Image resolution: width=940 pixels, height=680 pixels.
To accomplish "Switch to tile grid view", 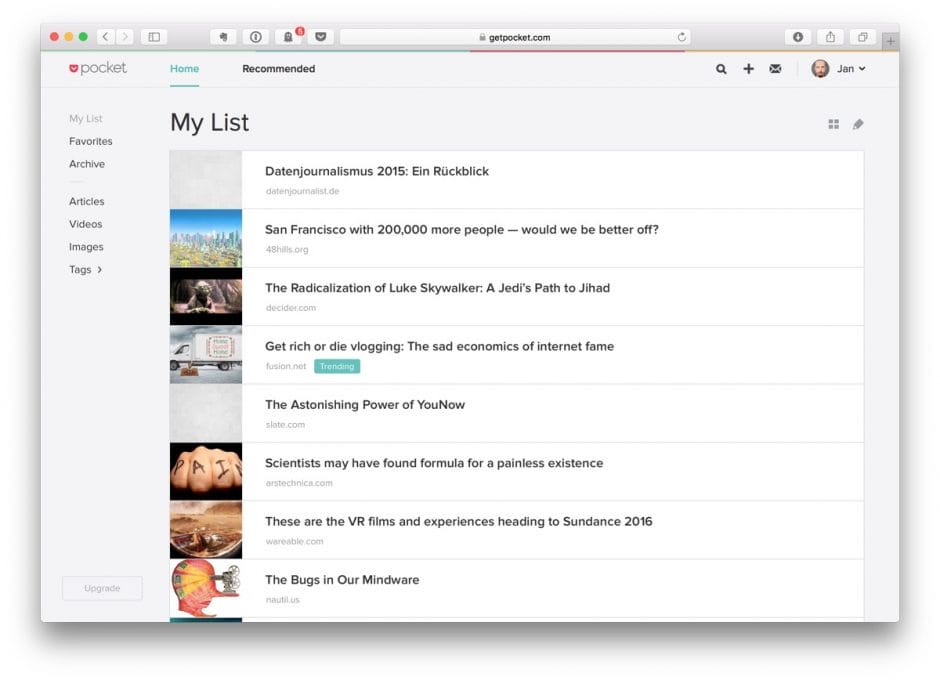I will pos(833,124).
